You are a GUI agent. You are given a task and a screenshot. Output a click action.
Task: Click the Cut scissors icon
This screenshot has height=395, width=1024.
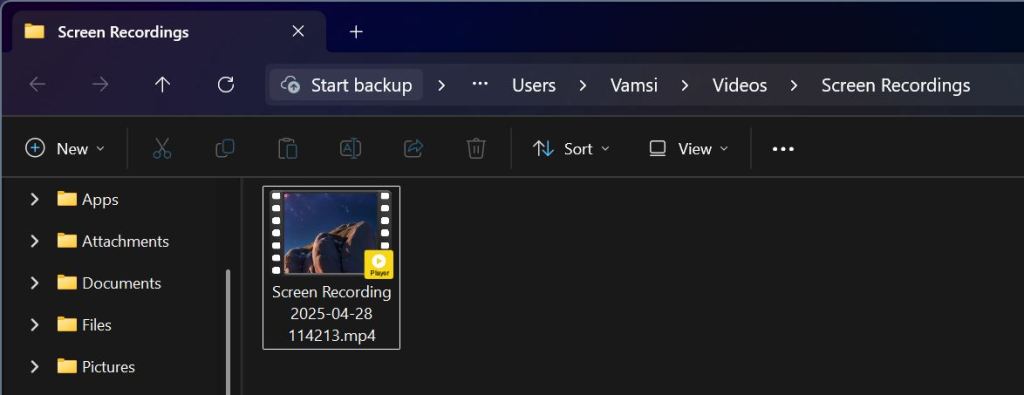pos(162,149)
